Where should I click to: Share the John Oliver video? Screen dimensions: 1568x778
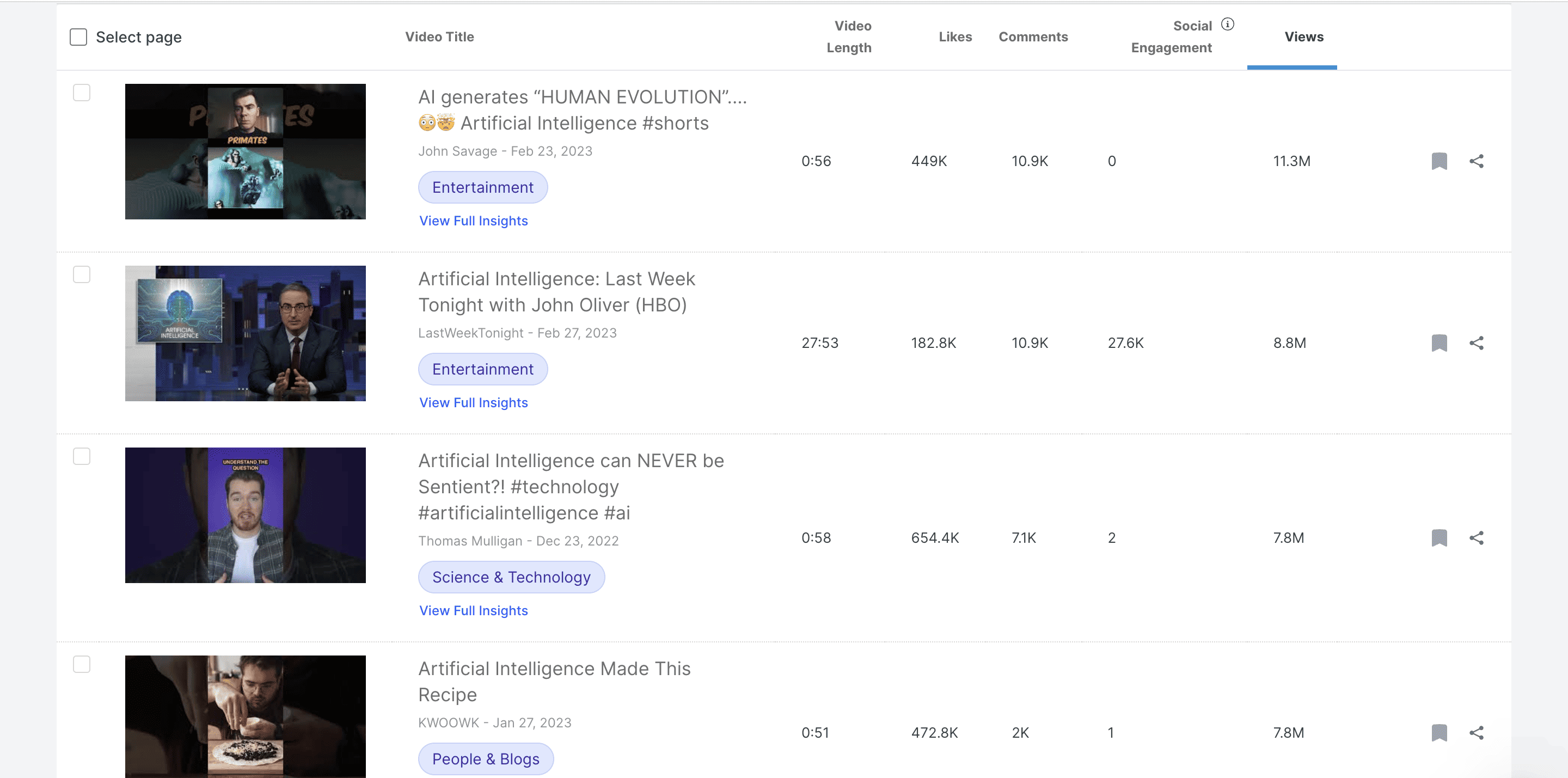pyautogui.click(x=1477, y=343)
